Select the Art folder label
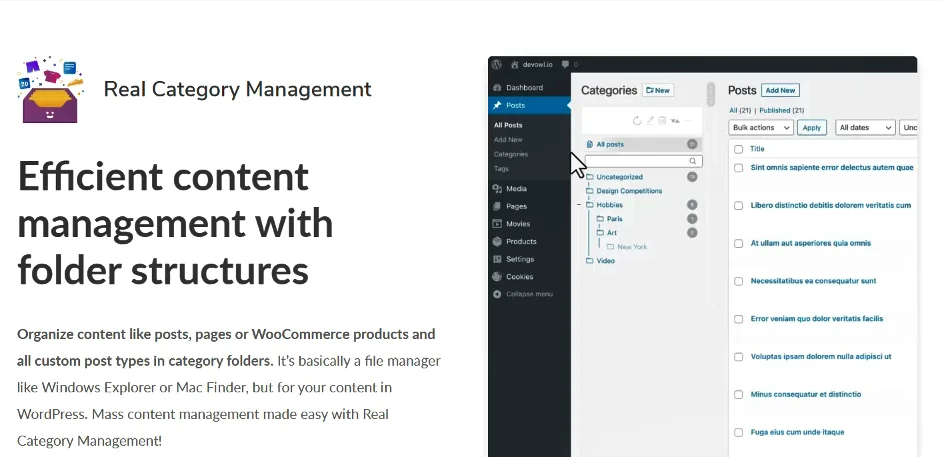The width and height of the screenshot is (941, 457). click(612, 233)
